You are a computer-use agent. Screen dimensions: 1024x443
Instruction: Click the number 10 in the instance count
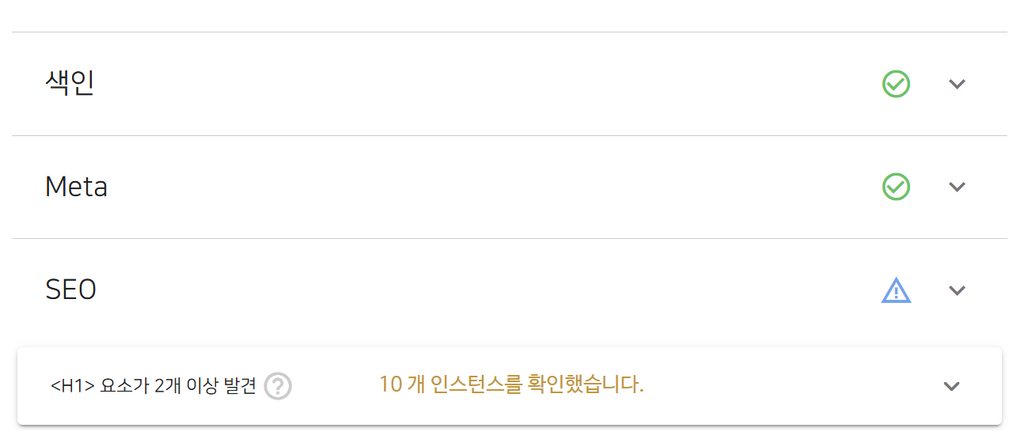pos(390,386)
